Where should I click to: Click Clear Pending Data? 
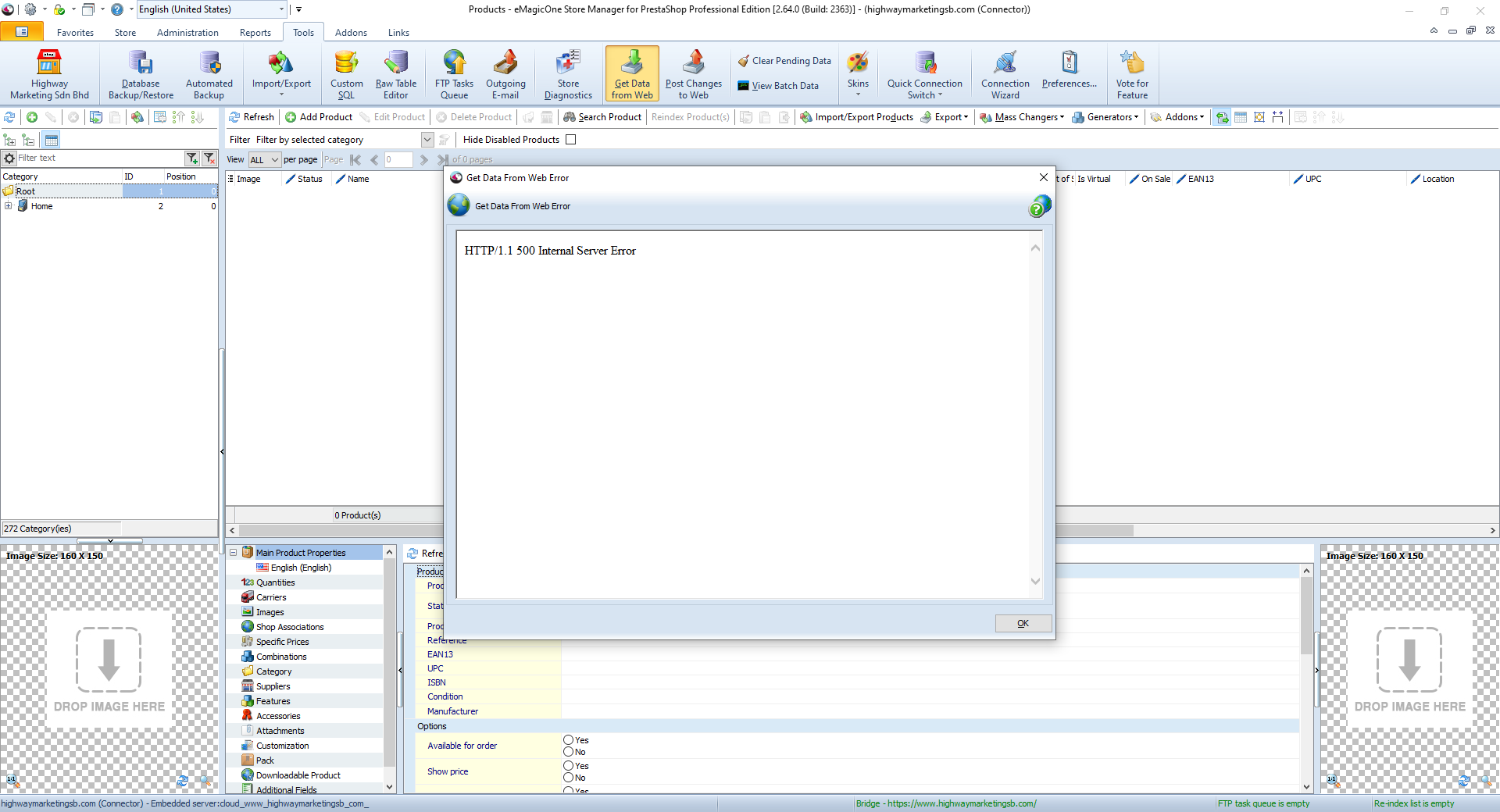(x=784, y=61)
